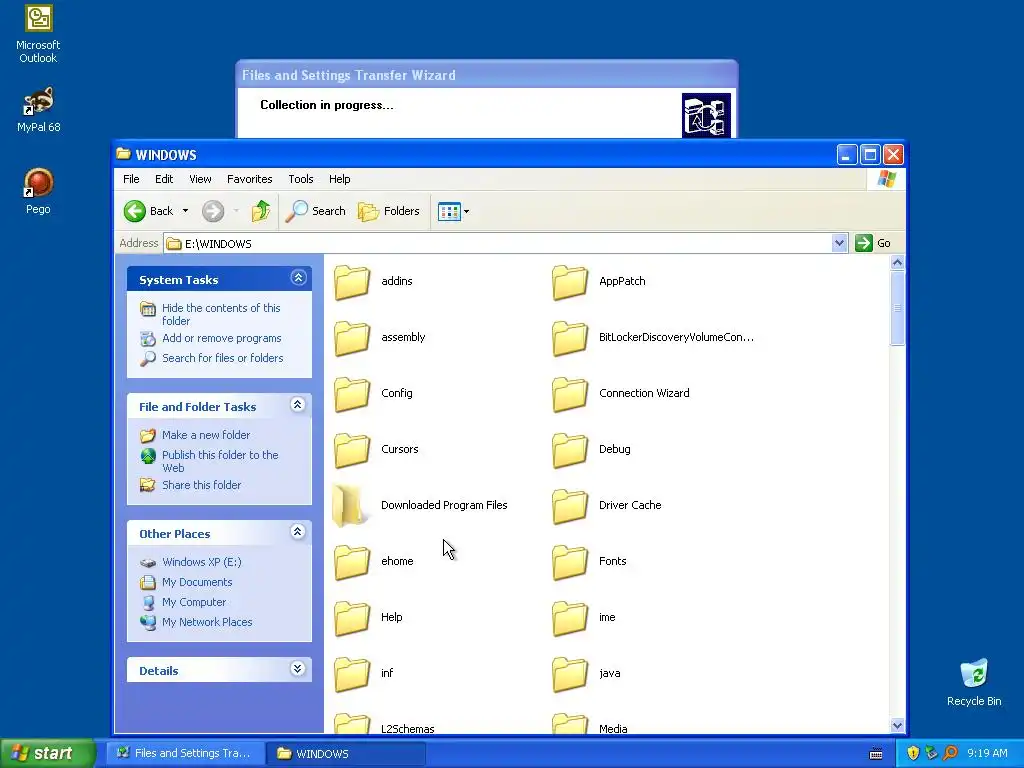Image resolution: width=1024 pixels, height=768 pixels.
Task: Open My Computer in Other Places
Action: tap(194, 602)
